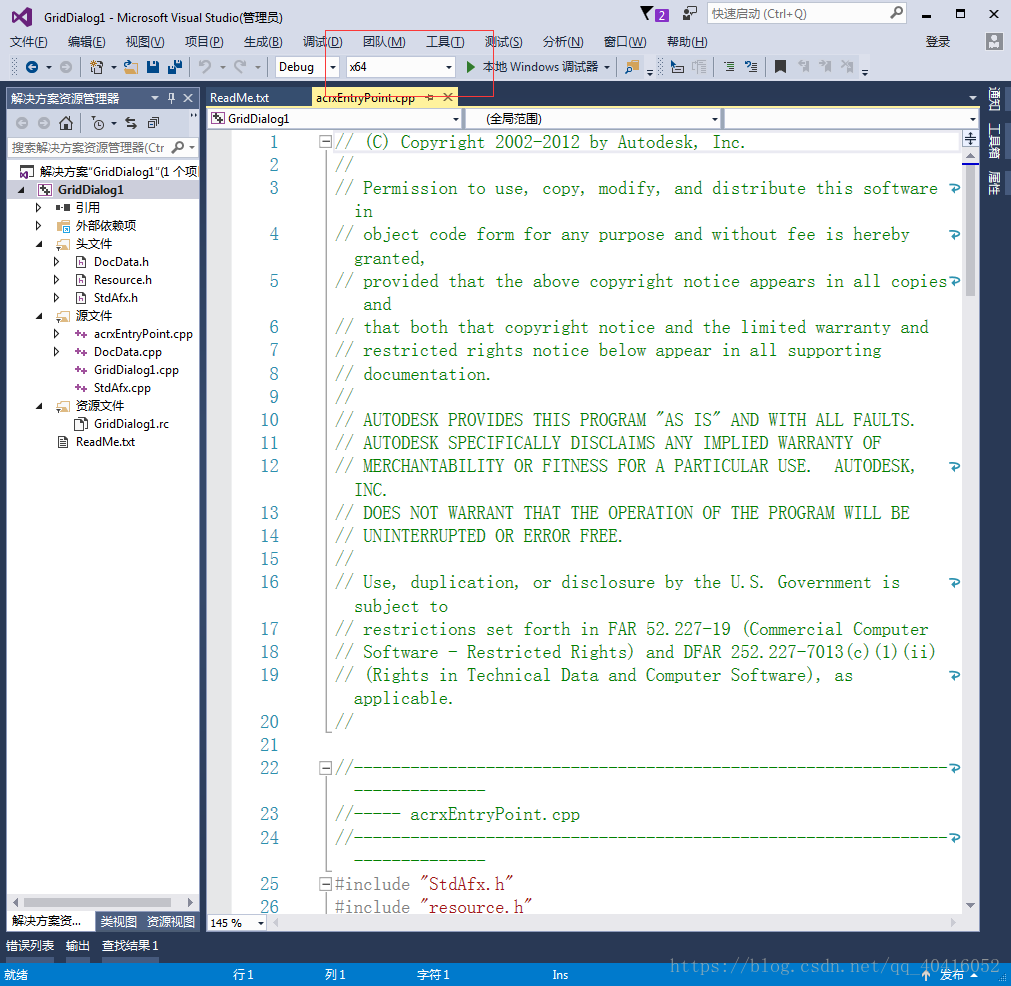Image resolution: width=1011 pixels, height=986 pixels.
Task: Switch to the 资源视图 tab
Action: (x=171, y=922)
